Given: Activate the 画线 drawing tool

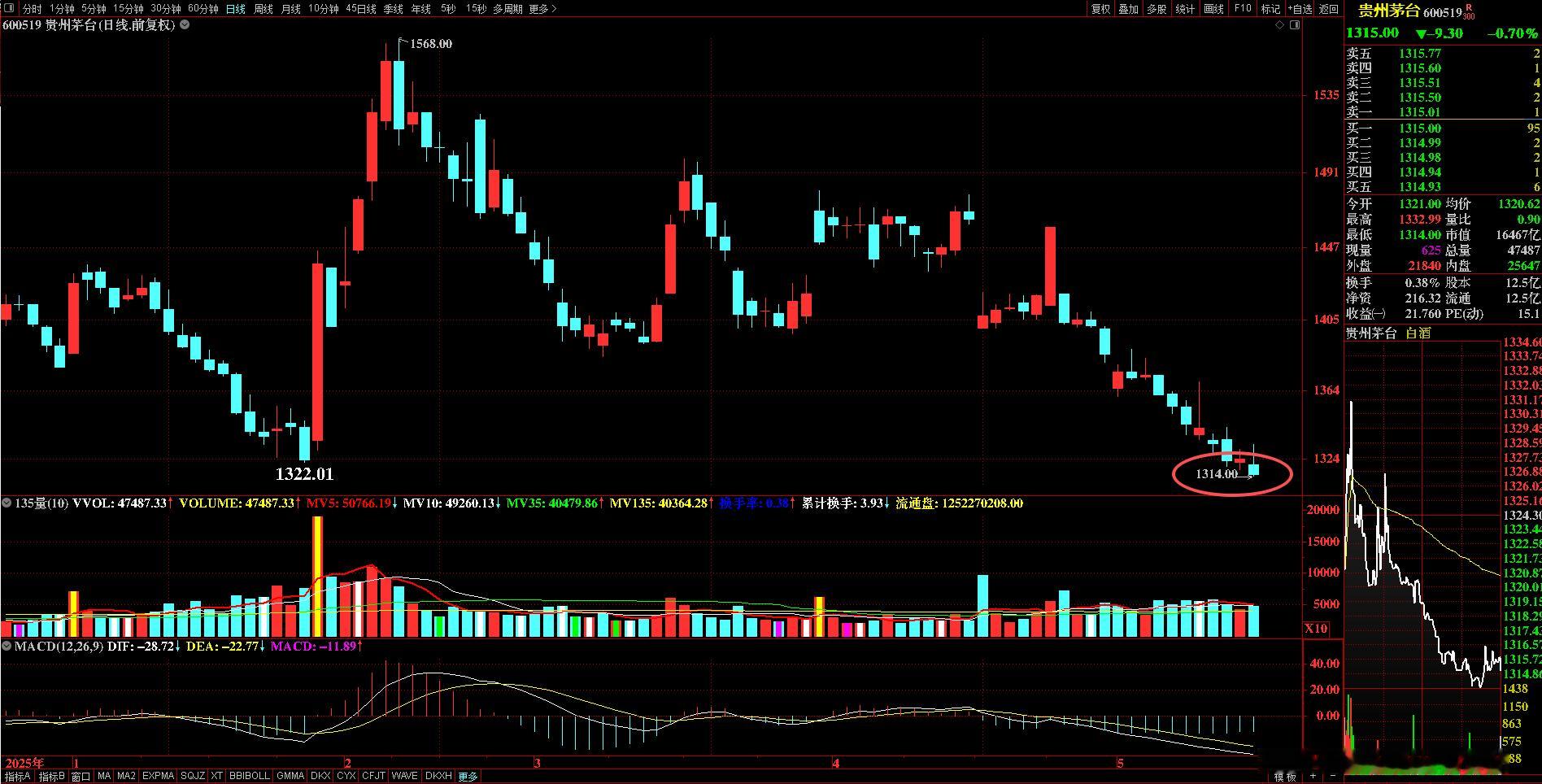Looking at the screenshot, I should [x=1213, y=9].
